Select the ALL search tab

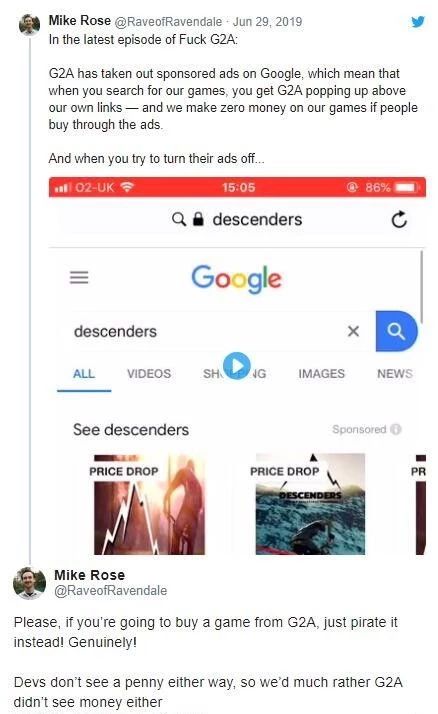84,374
